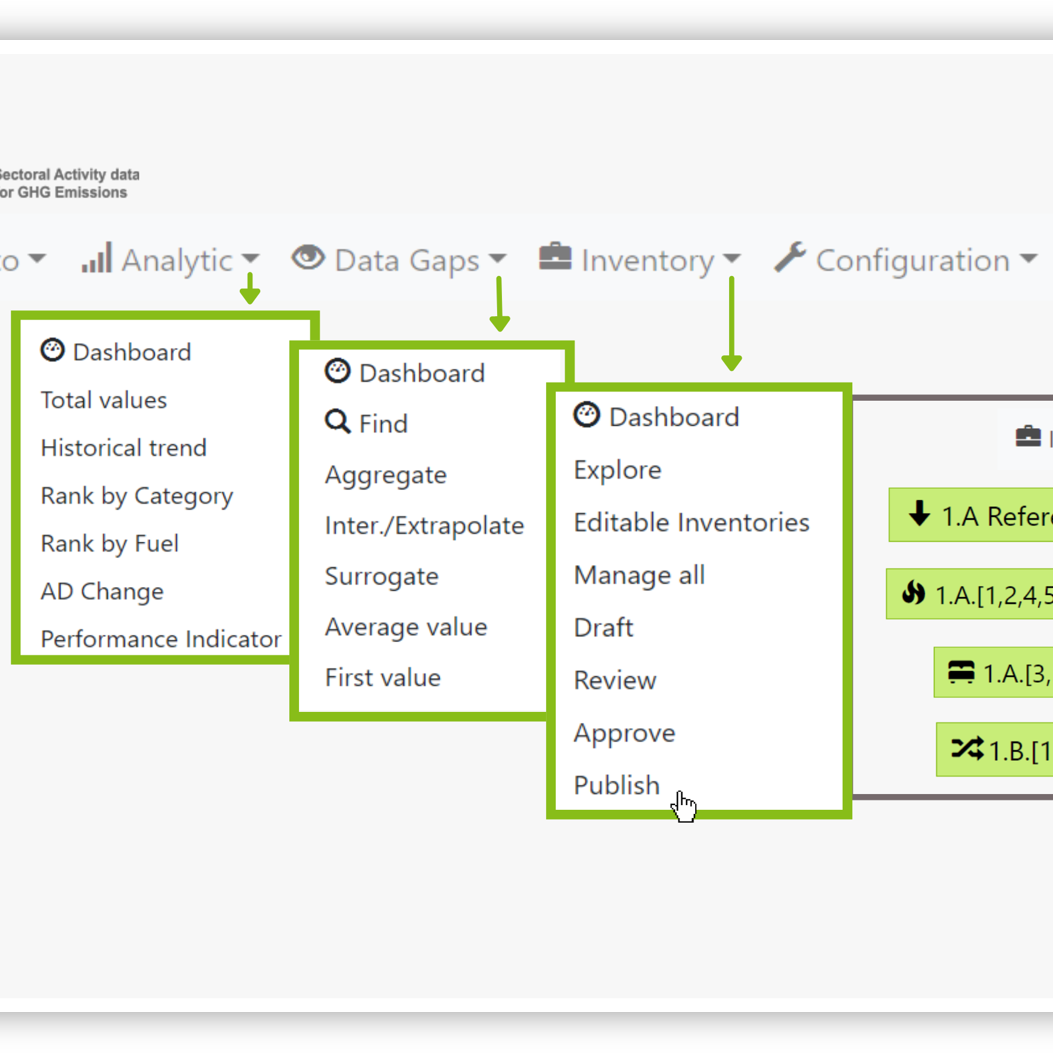This screenshot has width=1053, height=1053.
Task: Click the Data Gaps eye icon
Action: pos(308,257)
